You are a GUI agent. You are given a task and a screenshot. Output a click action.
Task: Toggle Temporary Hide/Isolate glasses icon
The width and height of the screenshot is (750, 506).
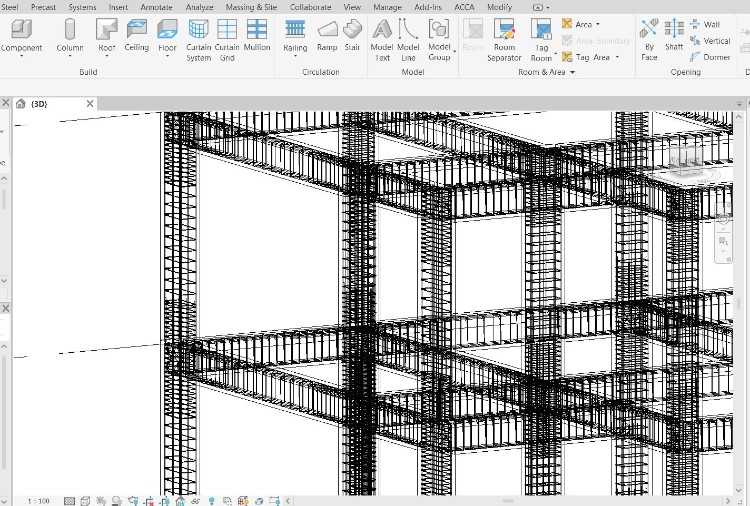195,501
